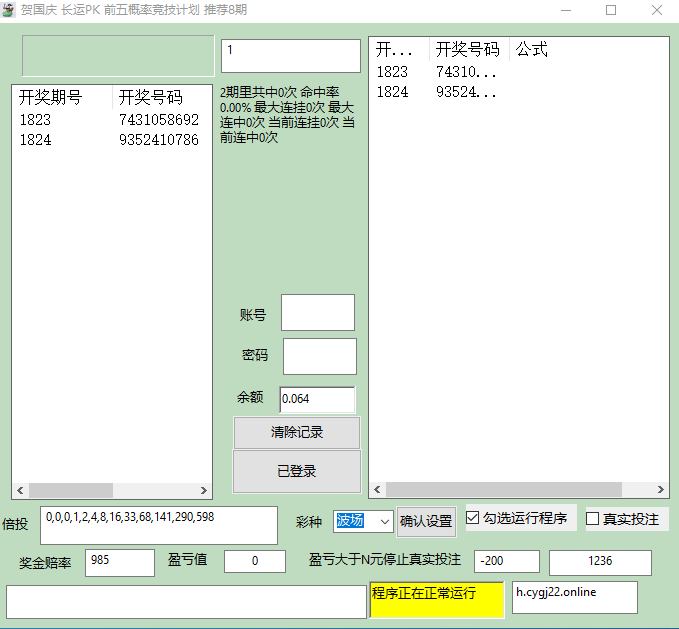The height and width of the screenshot is (629, 679).
Task: Select row 1824 in the left list
Action: [35, 140]
